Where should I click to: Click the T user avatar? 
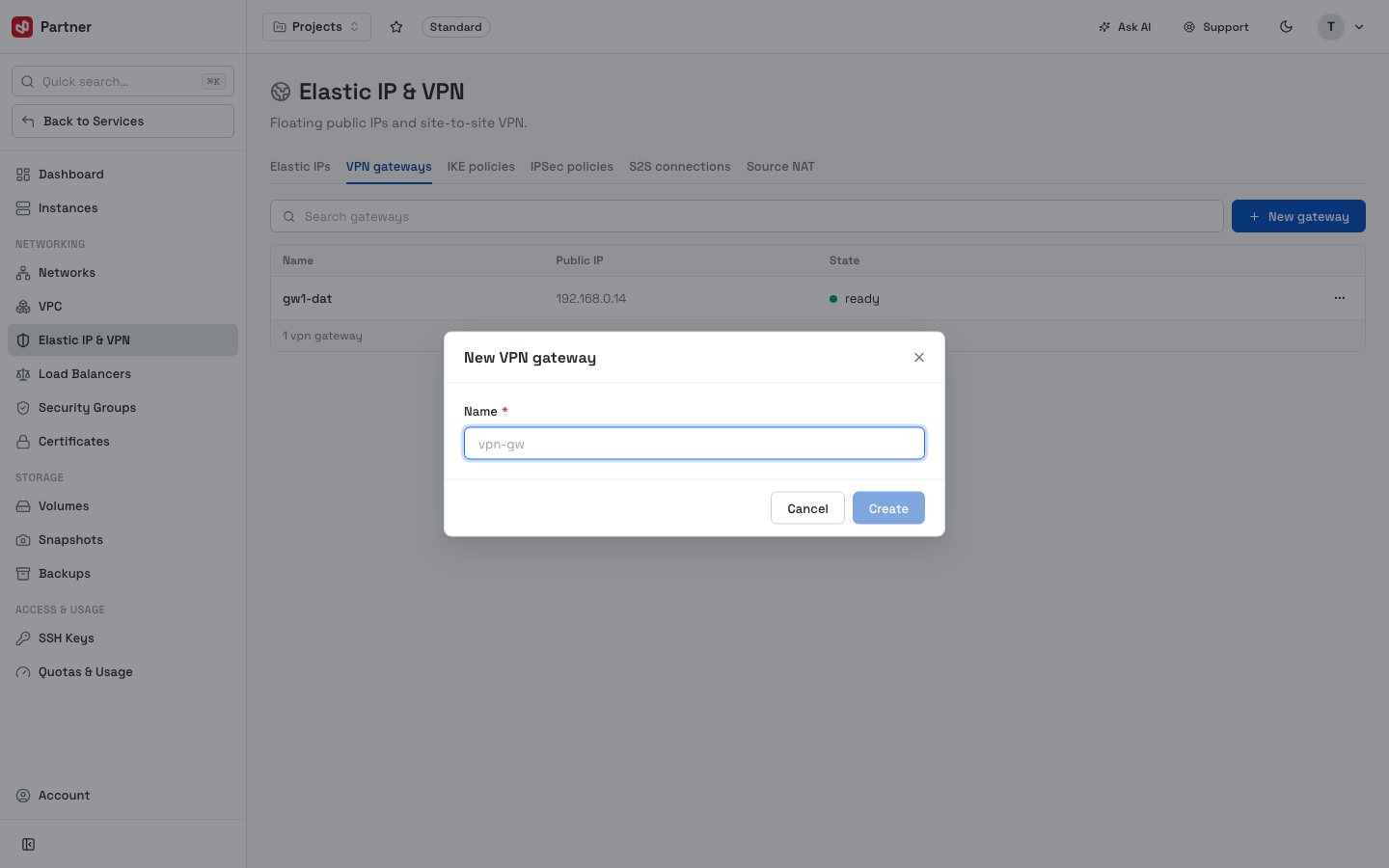pyautogui.click(x=1330, y=27)
